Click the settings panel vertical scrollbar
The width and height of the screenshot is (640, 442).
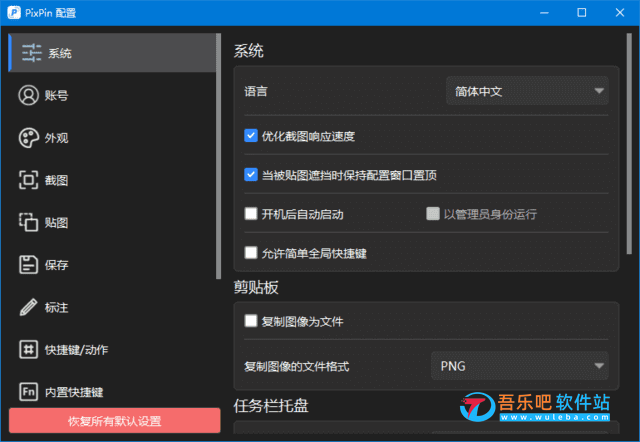(629, 144)
